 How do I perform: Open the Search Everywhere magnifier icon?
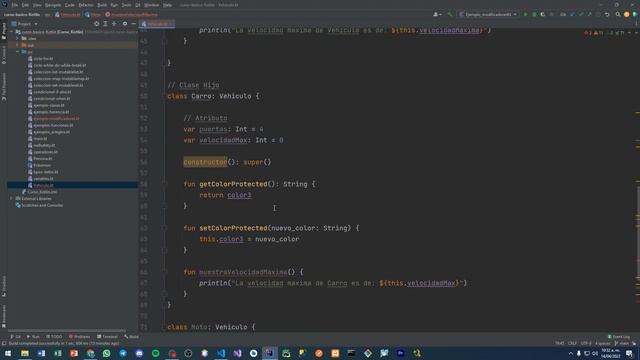point(618,14)
